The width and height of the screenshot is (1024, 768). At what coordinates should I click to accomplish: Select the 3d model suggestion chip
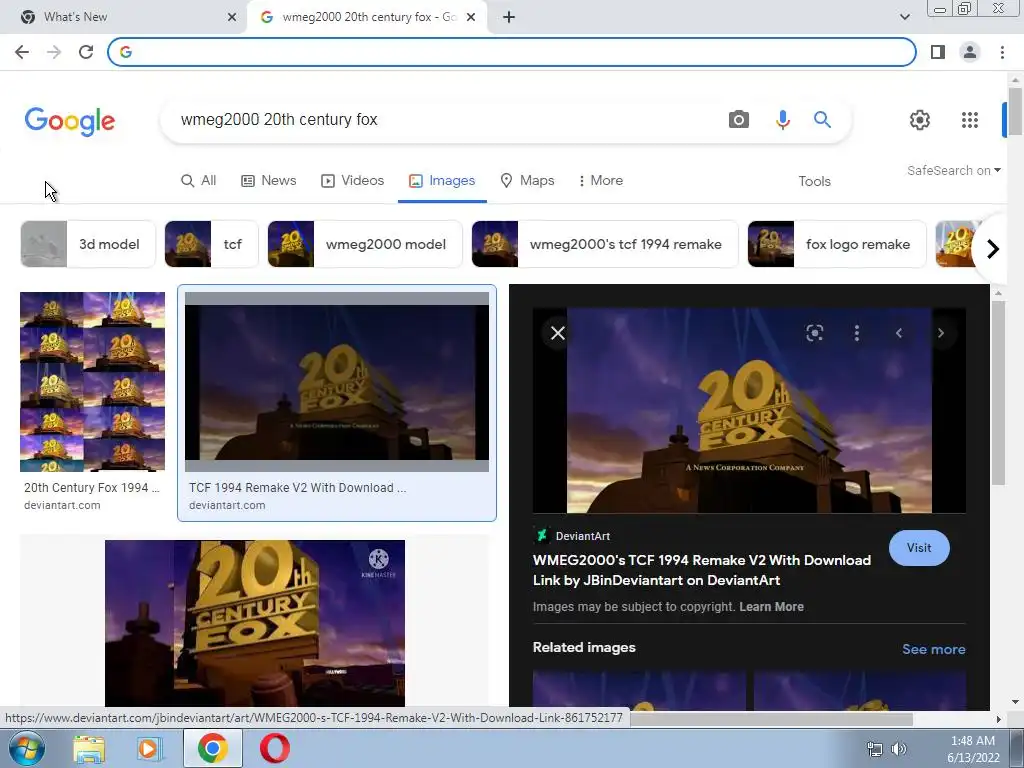point(88,244)
